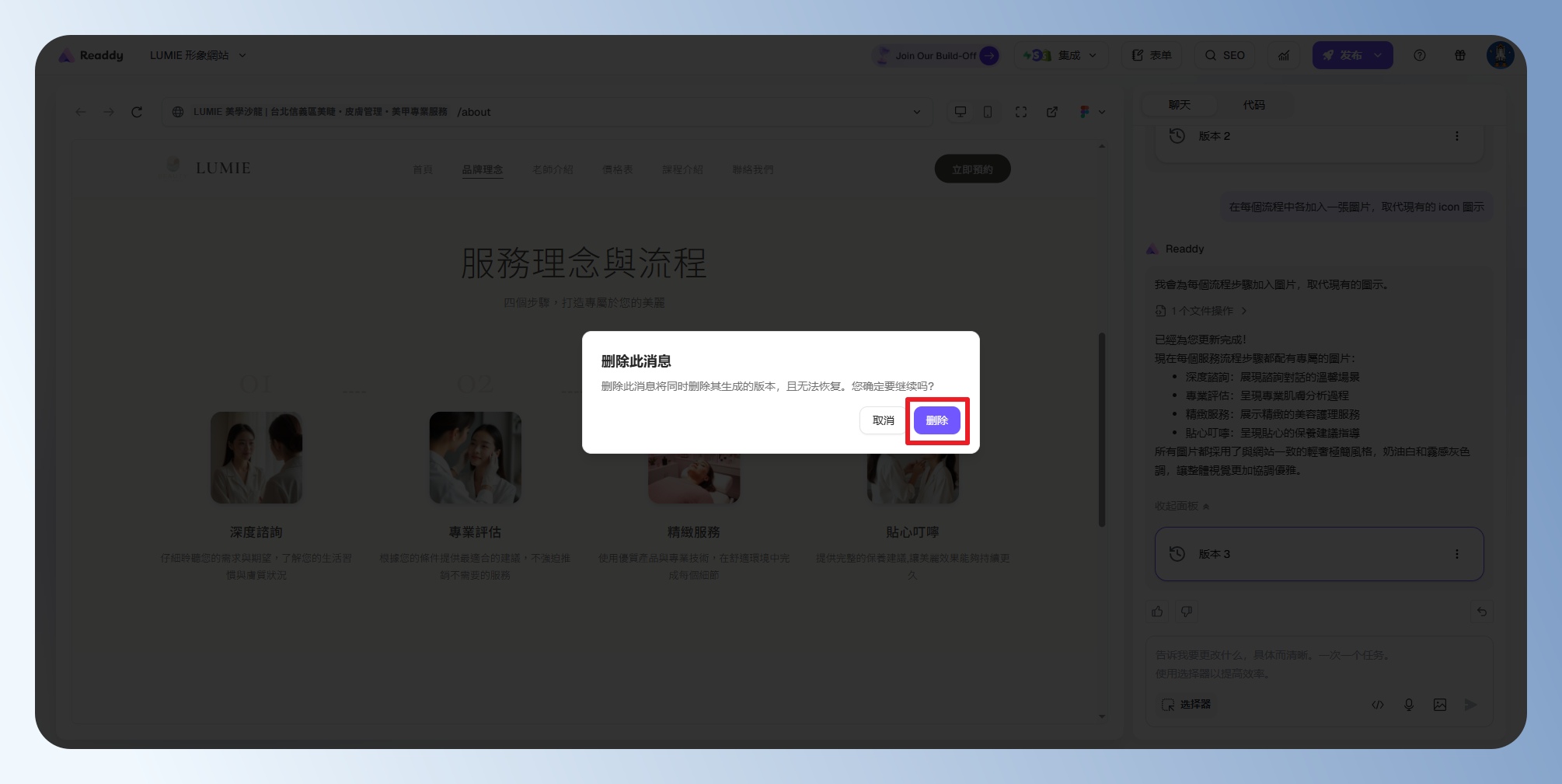1562x784 pixels.
Task: Confirm deletion with the purple 删除 button
Action: tap(936, 420)
